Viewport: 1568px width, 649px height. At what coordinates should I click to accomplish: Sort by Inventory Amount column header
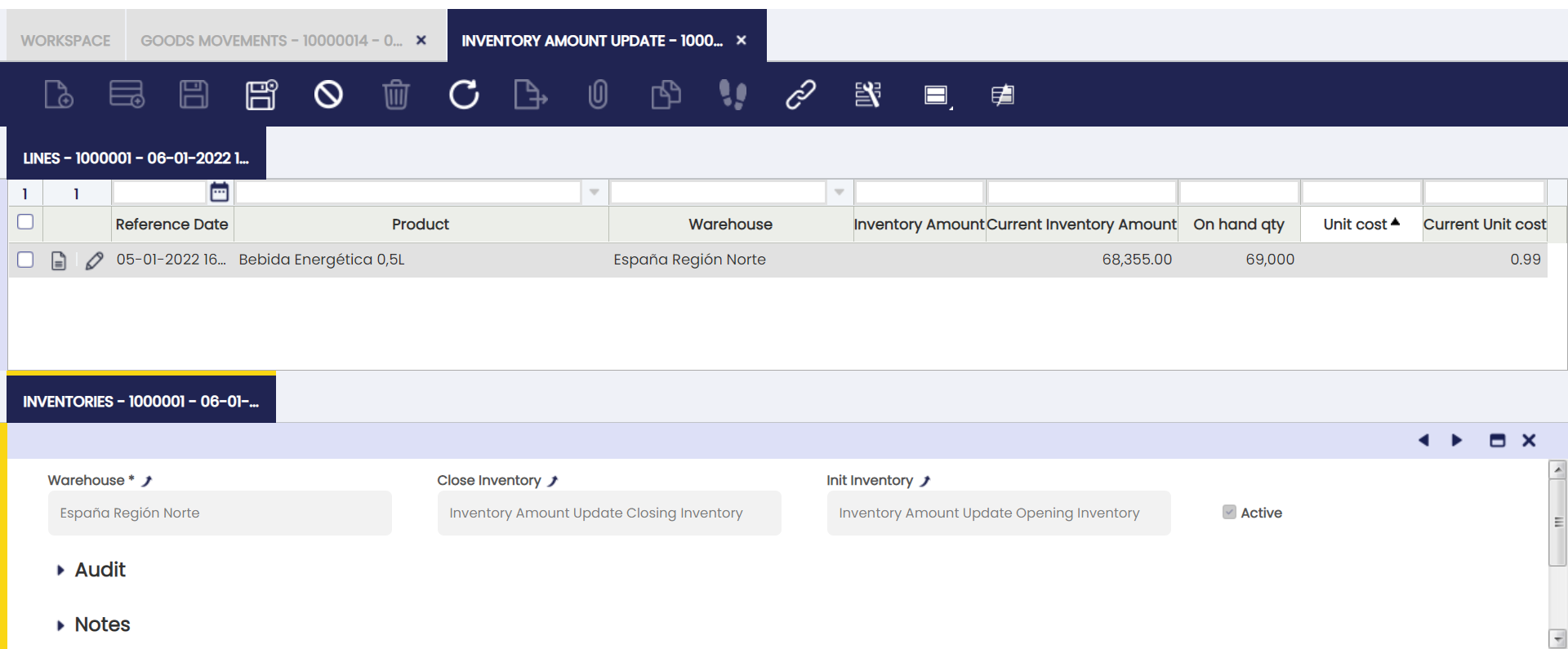919,224
